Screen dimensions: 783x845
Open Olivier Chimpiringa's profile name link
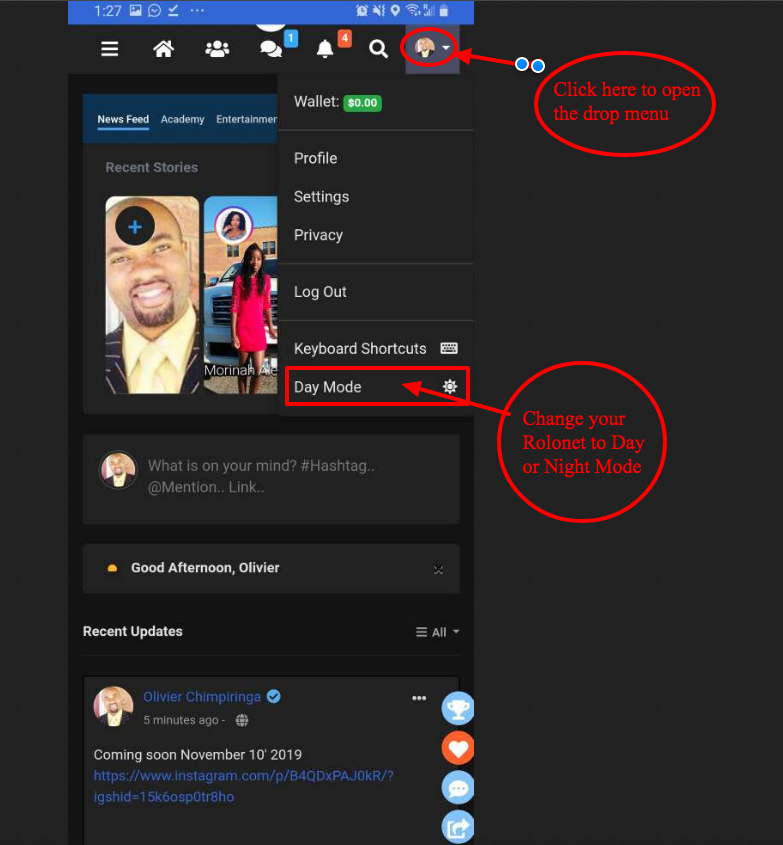coord(201,697)
